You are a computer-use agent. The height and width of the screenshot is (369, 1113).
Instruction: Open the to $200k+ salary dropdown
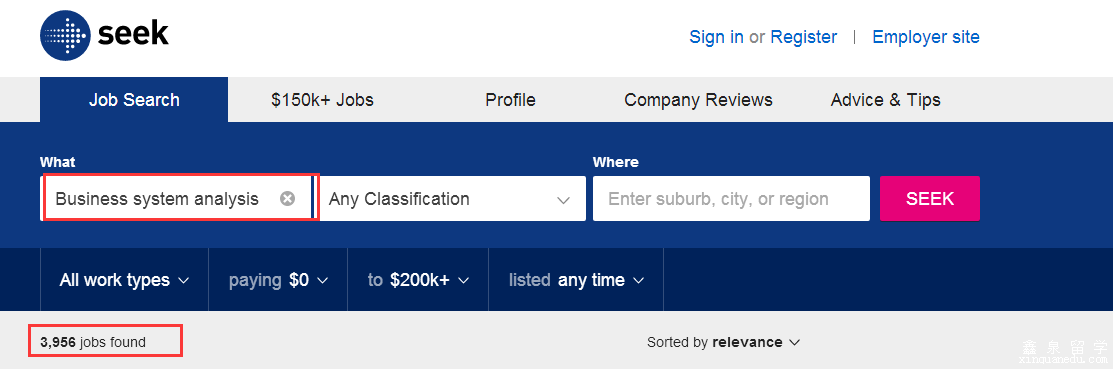pyautogui.click(x=418, y=280)
